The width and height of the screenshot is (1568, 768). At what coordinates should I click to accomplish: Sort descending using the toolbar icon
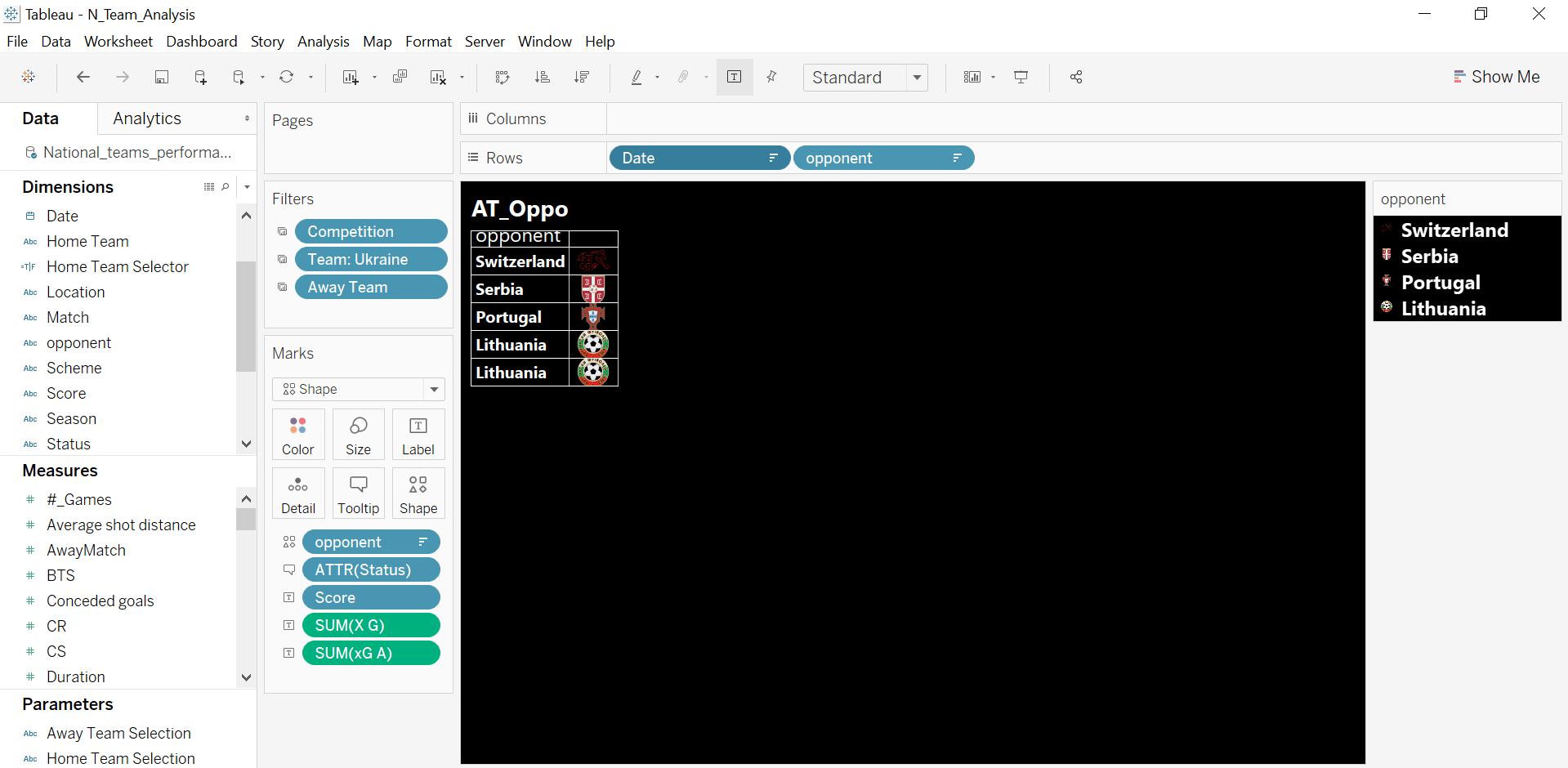point(582,77)
